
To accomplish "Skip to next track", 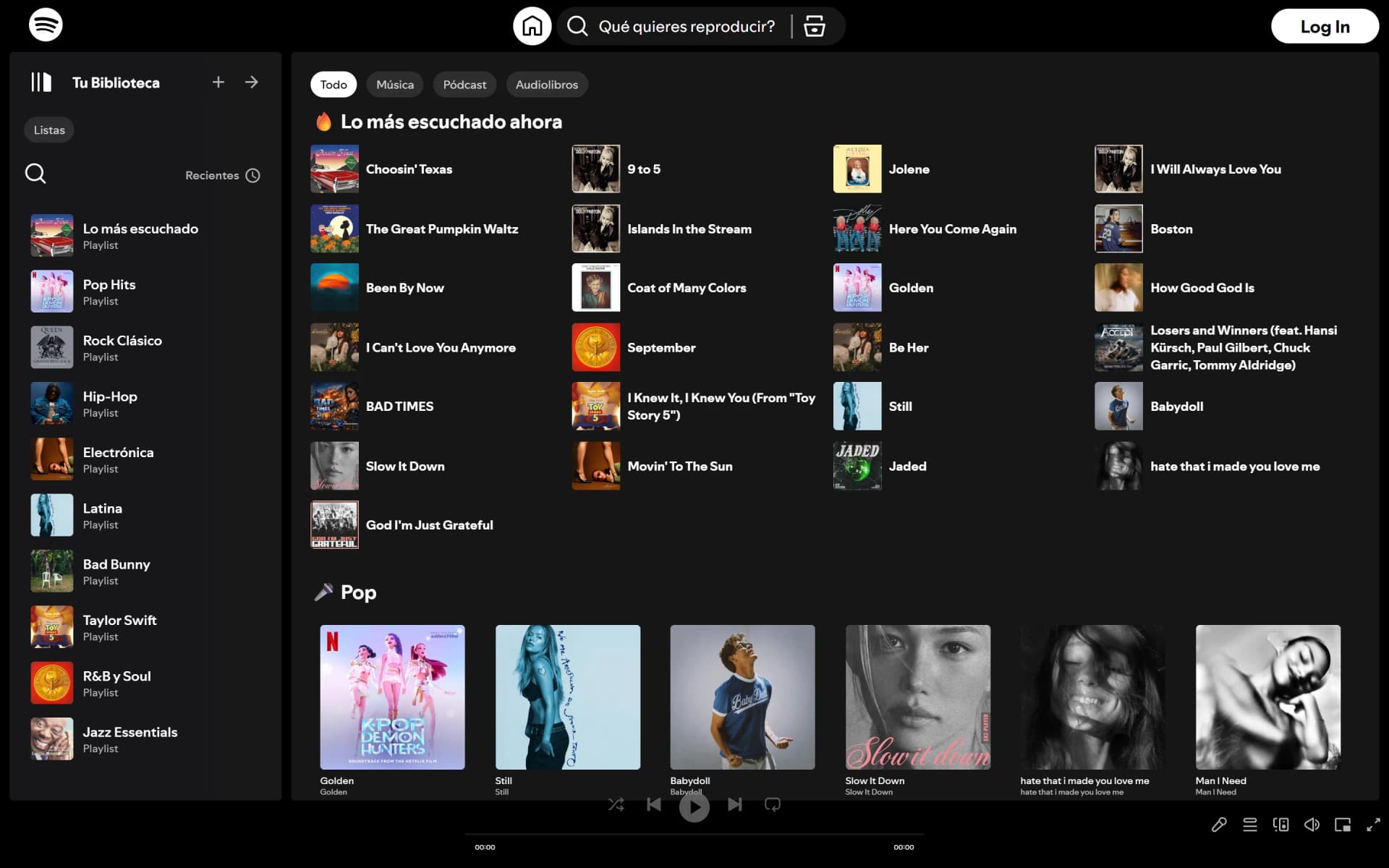I will pos(735,804).
